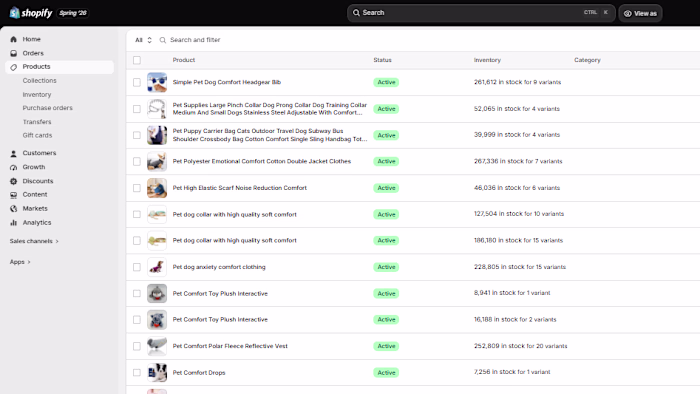Screen dimensions: 700x394
Task: Open Pet dog anxiety comfort clothing product
Action: [x=219, y=267]
